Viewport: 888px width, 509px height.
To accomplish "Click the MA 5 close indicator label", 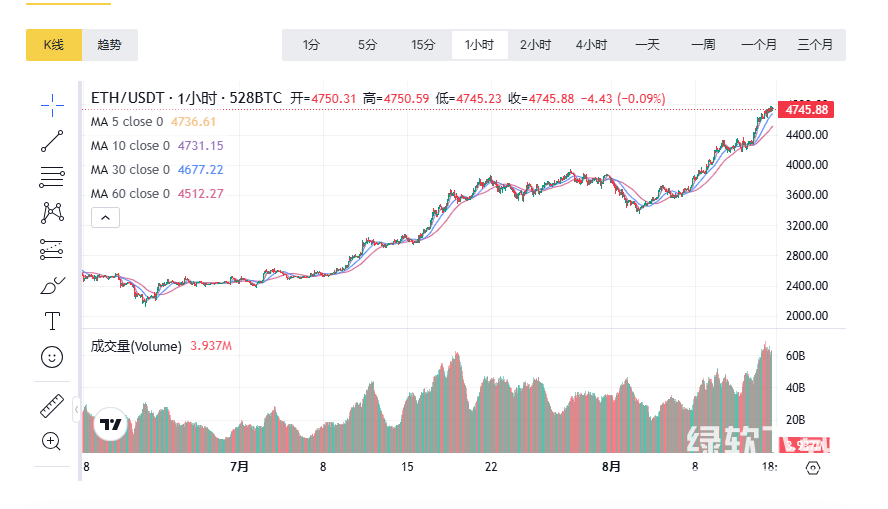I will click(127, 122).
